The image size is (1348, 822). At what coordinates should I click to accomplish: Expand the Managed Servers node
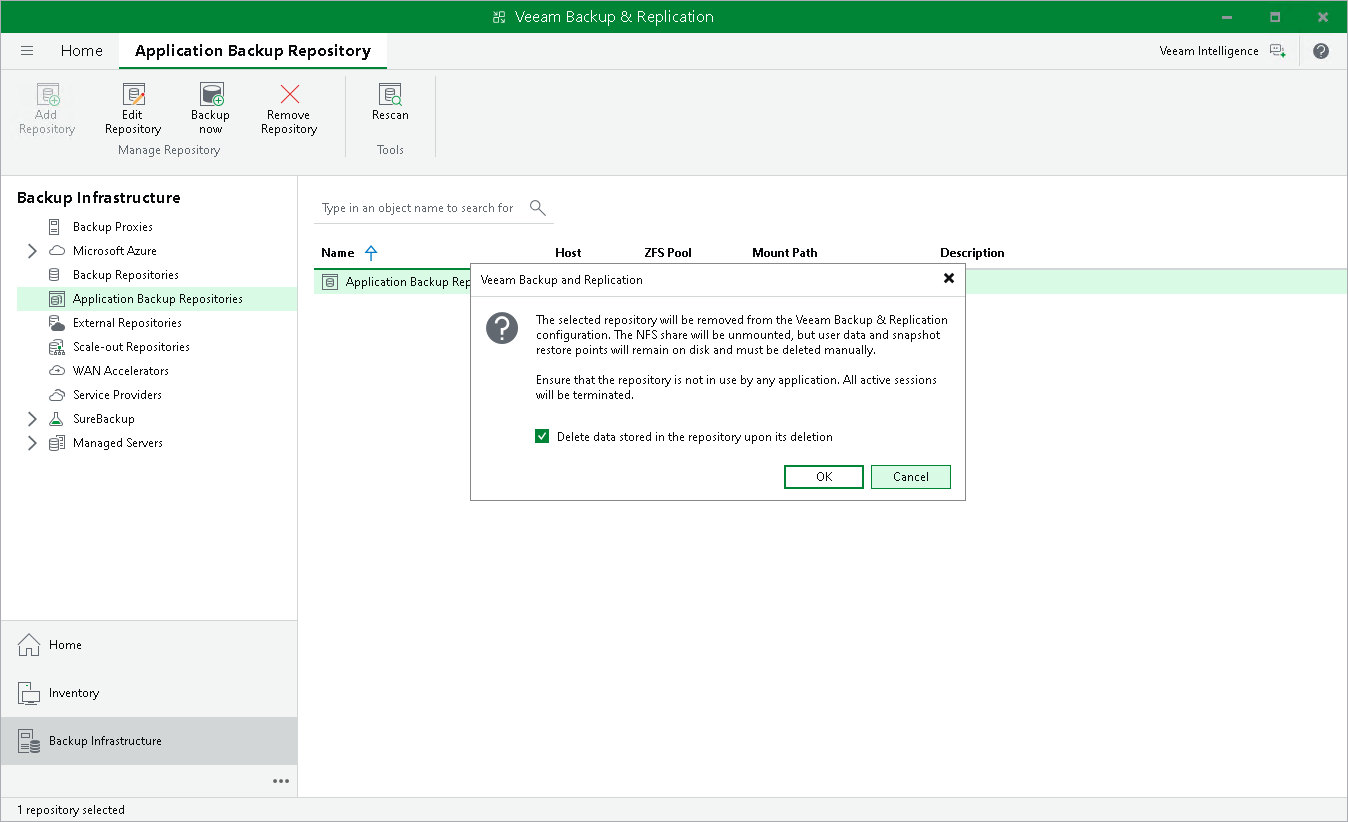pos(32,443)
